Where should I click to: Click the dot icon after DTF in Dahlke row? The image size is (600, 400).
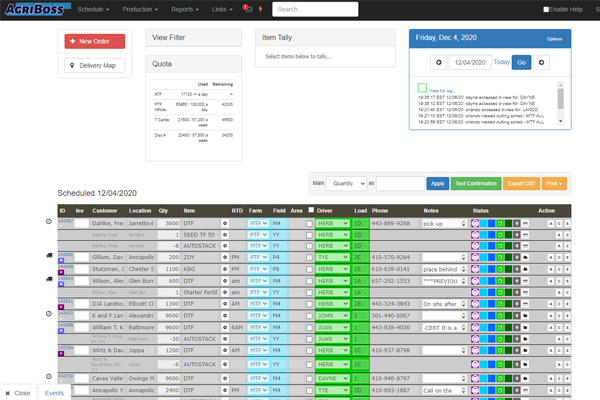tap(225, 224)
